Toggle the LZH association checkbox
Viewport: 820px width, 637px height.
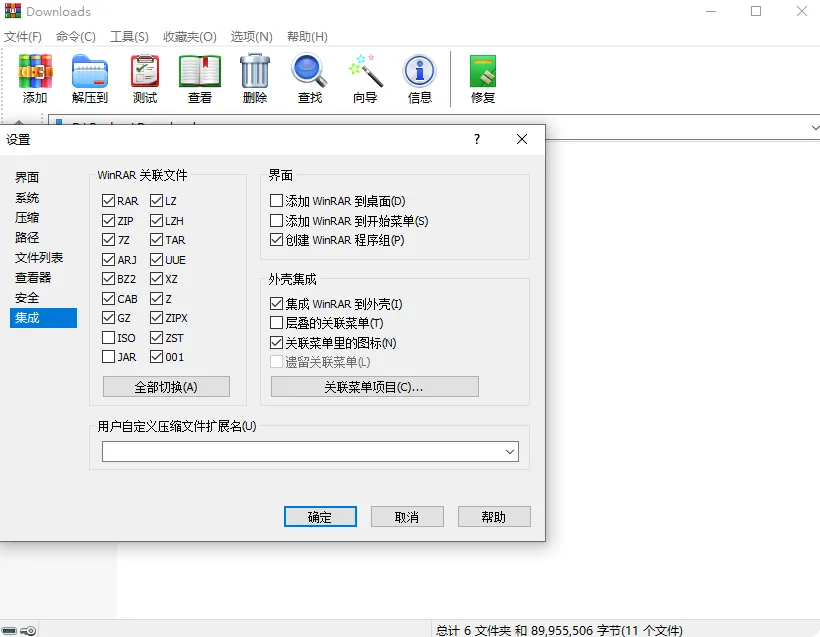tap(156, 221)
